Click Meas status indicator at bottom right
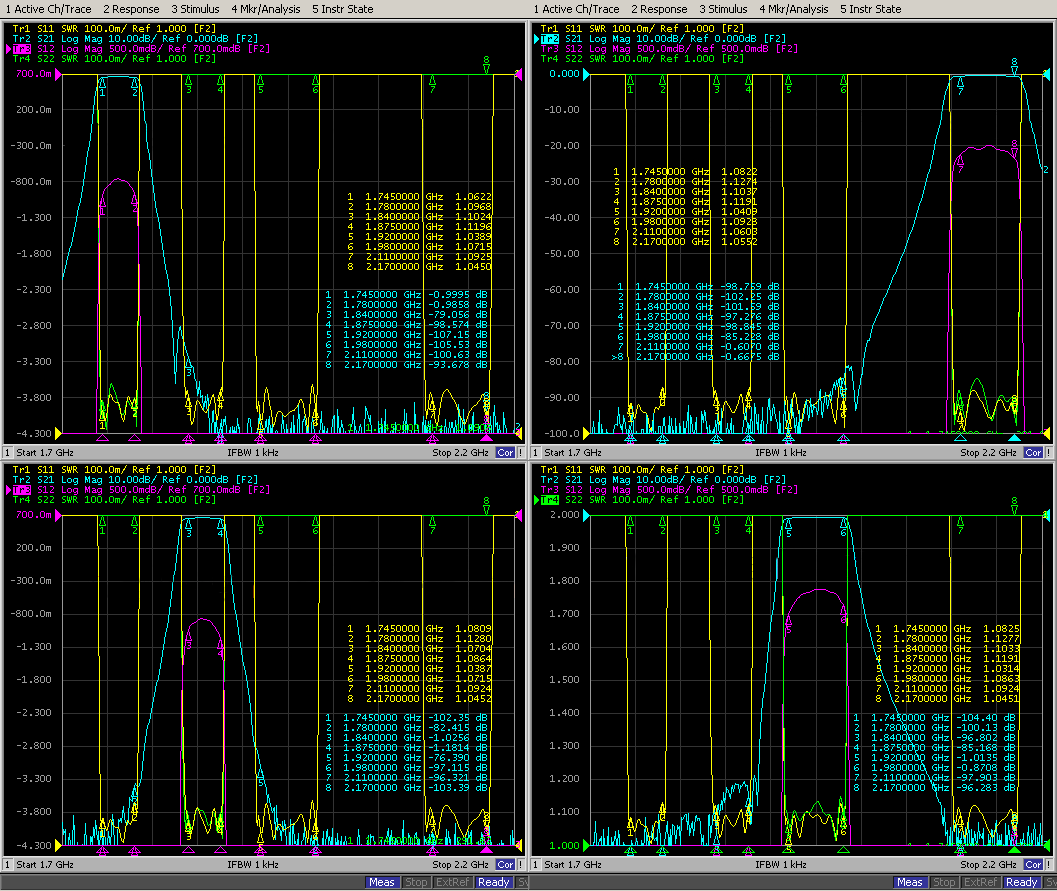 click(909, 882)
